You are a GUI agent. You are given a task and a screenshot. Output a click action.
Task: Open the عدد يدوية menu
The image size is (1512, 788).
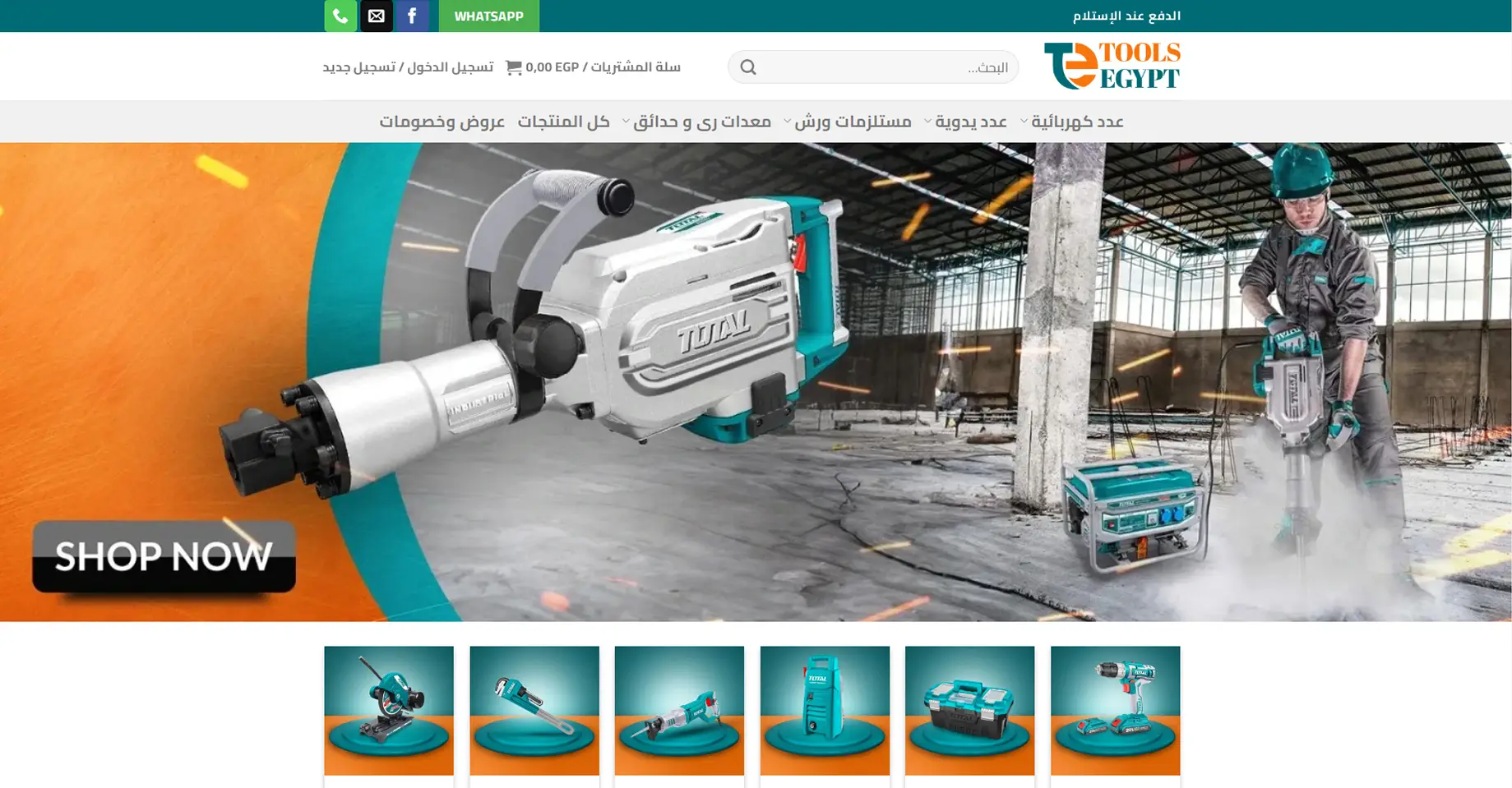coord(971,122)
